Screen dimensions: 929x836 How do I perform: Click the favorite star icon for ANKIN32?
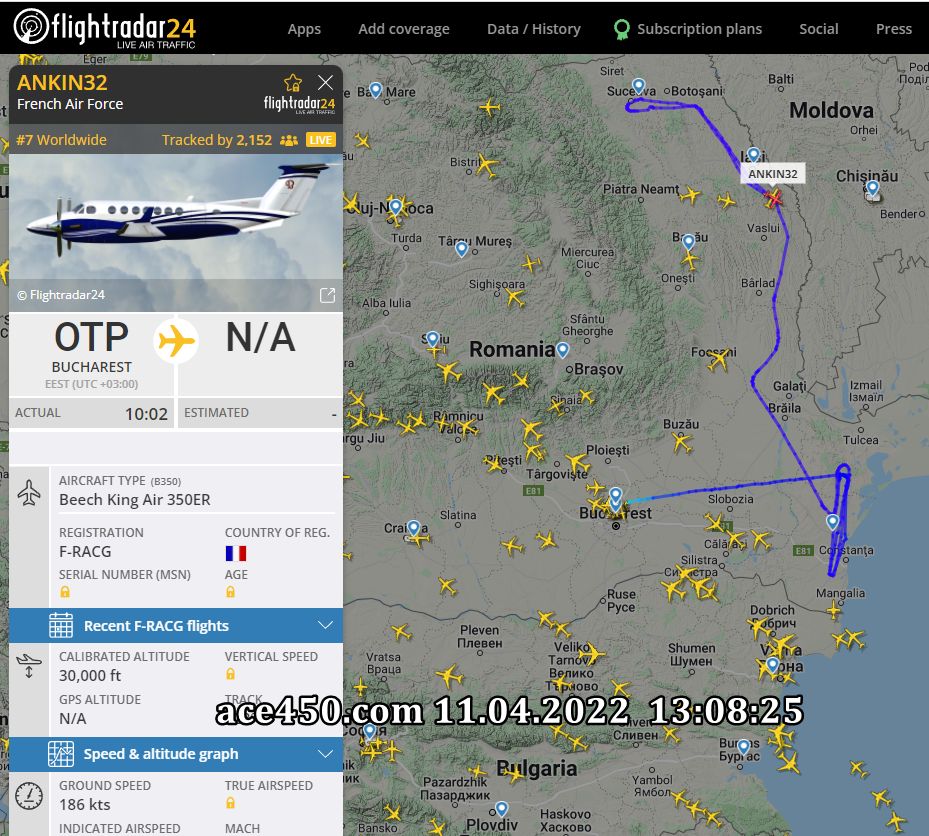tap(293, 82)
